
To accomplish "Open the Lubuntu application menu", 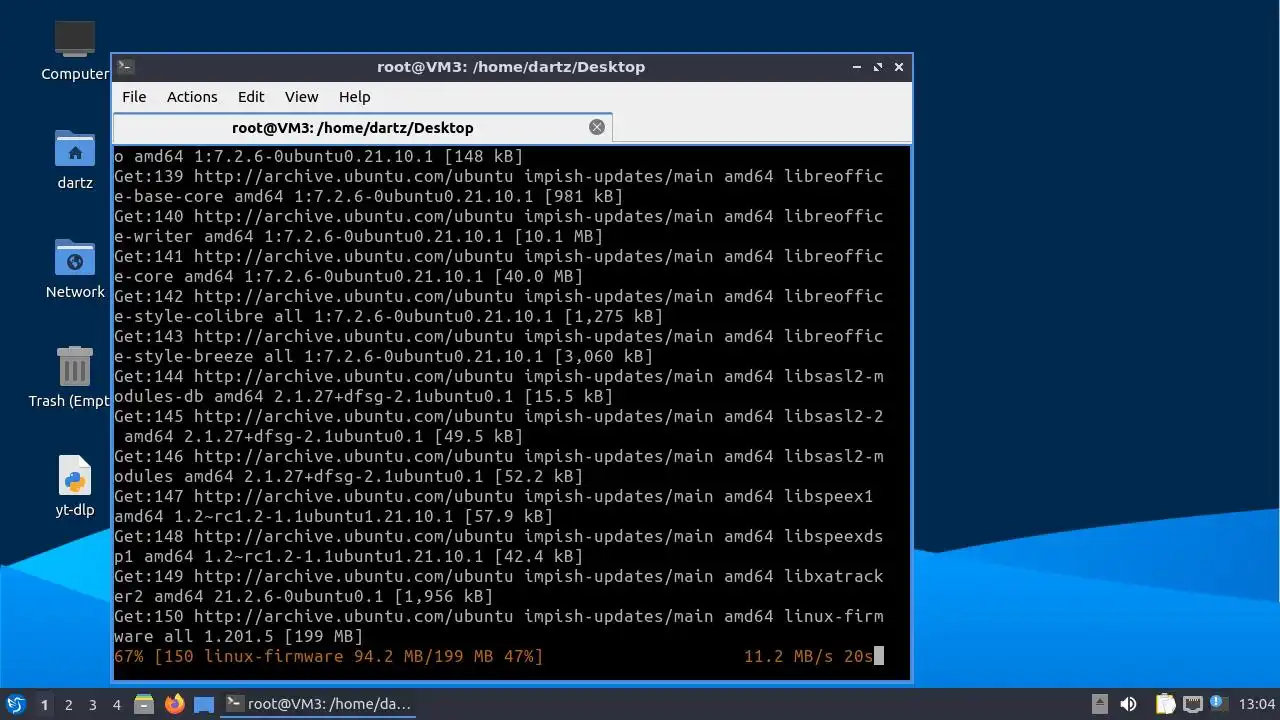I will [16, 704].
